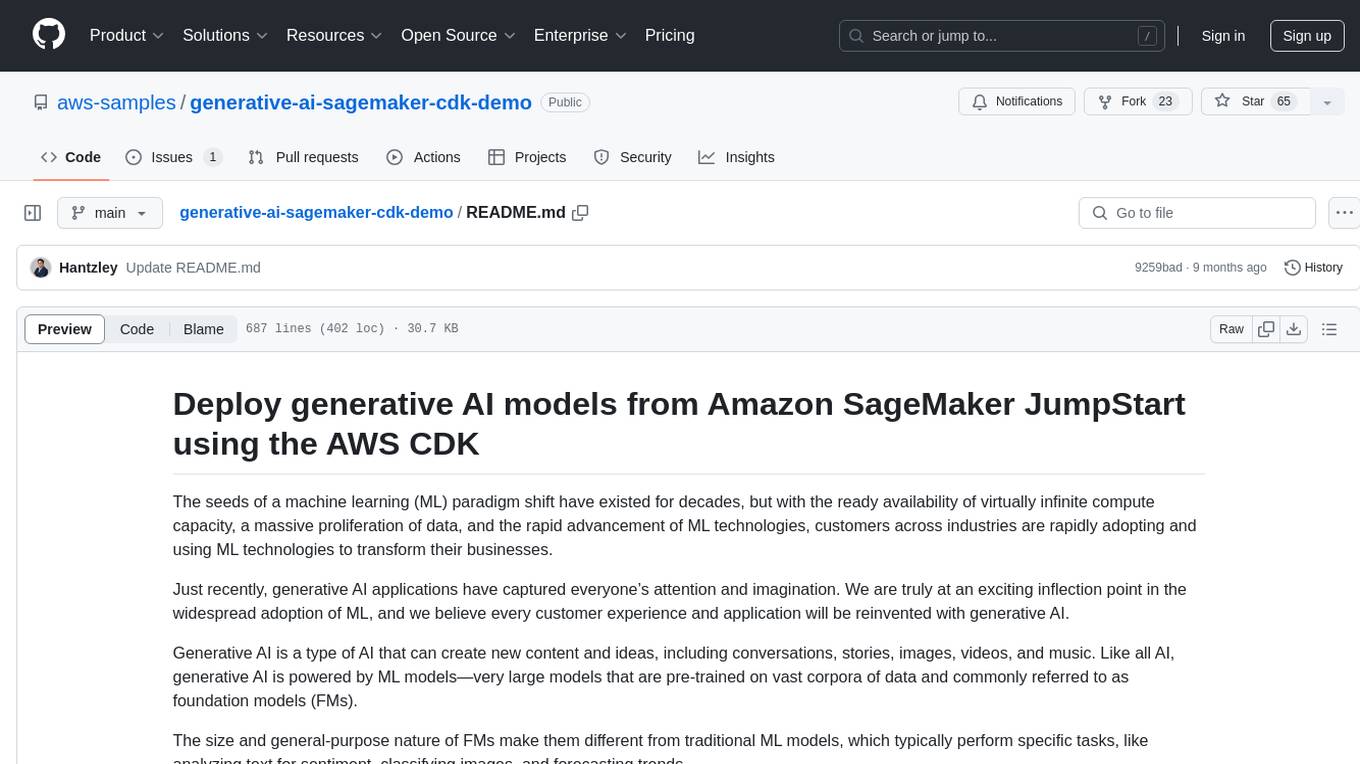Click the star count 65
The width and height of the screenshot is (1360, 764).
pos(1285,102)
